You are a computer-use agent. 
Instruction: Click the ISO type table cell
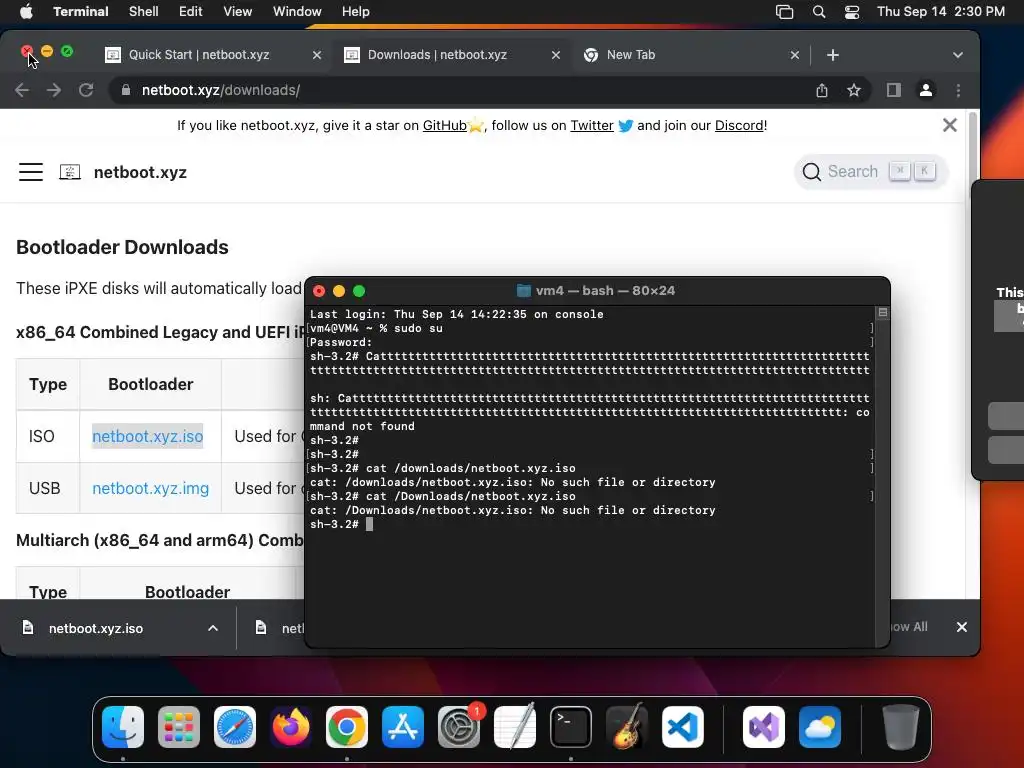tap(48, 436)
